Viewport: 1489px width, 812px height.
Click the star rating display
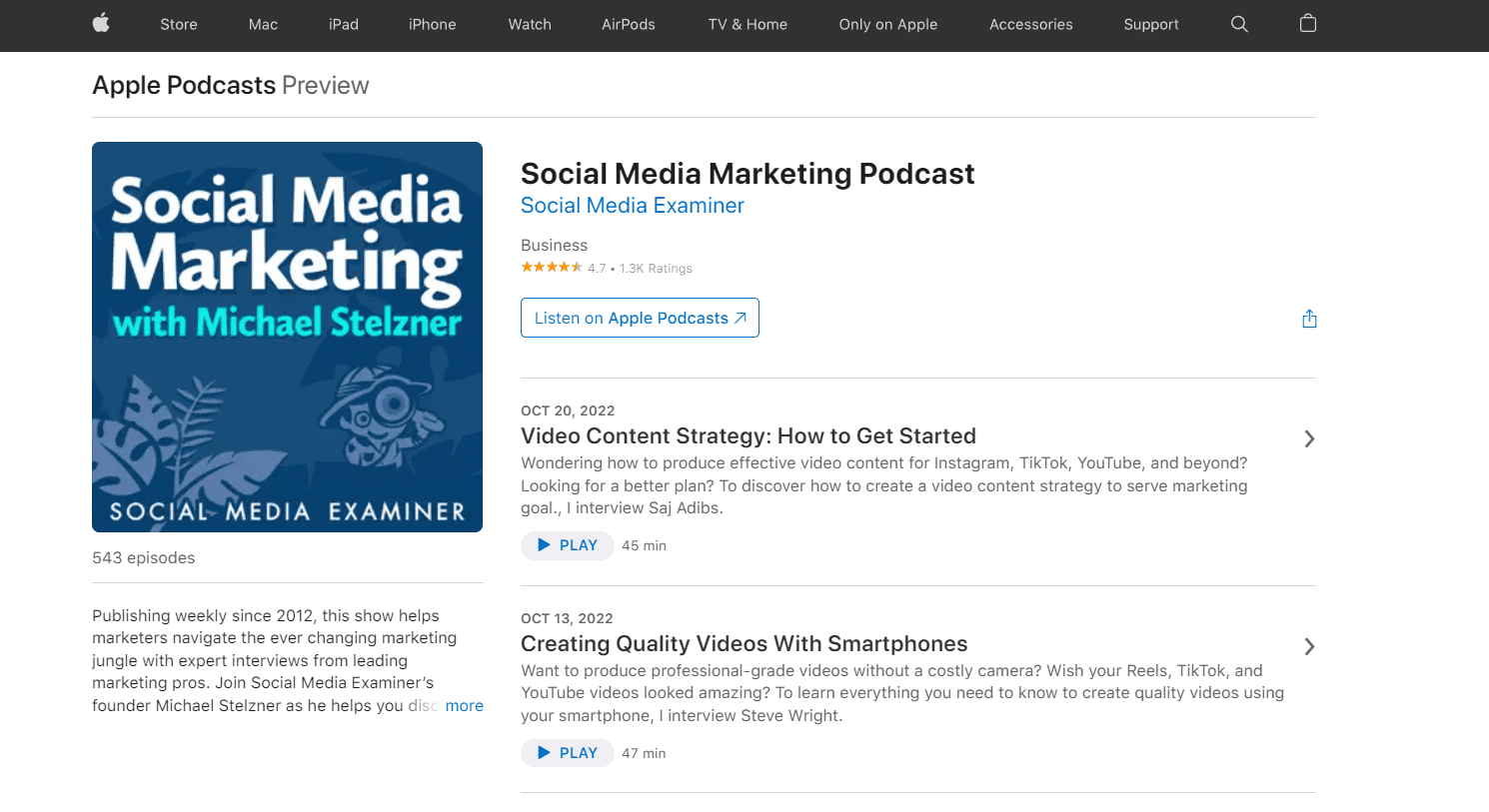pos(552,268)
